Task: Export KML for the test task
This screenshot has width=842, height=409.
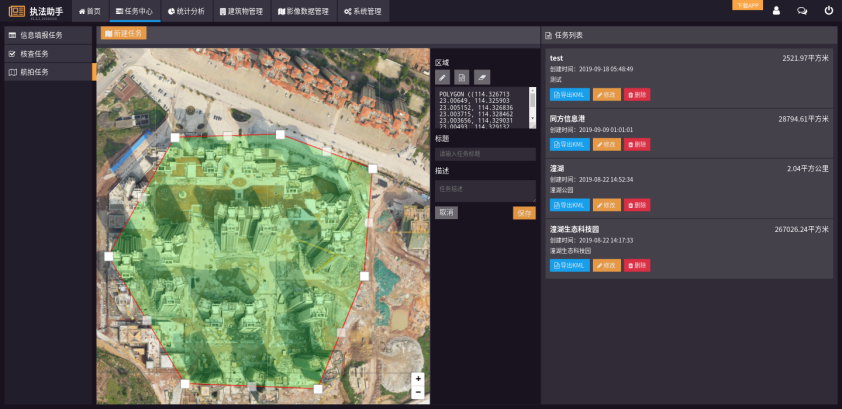Action: (569, 94)
